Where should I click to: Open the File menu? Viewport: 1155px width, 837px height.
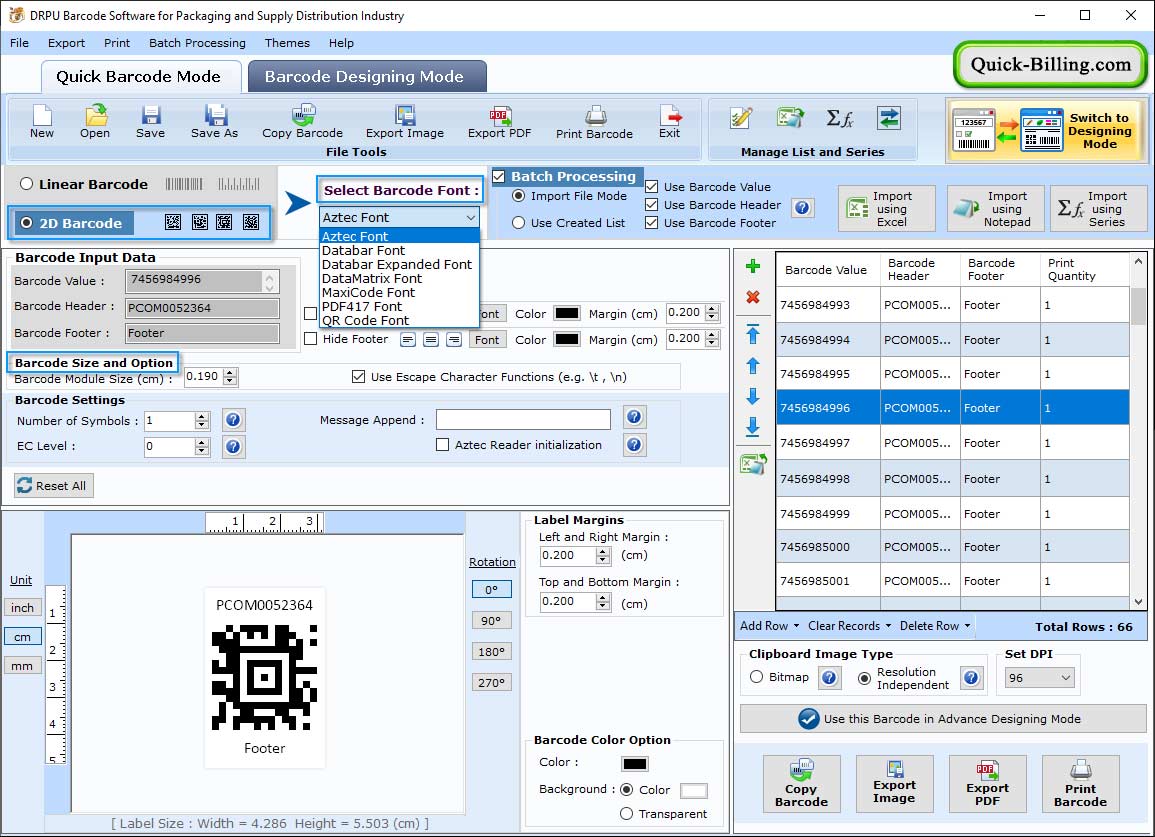[20, 43]
